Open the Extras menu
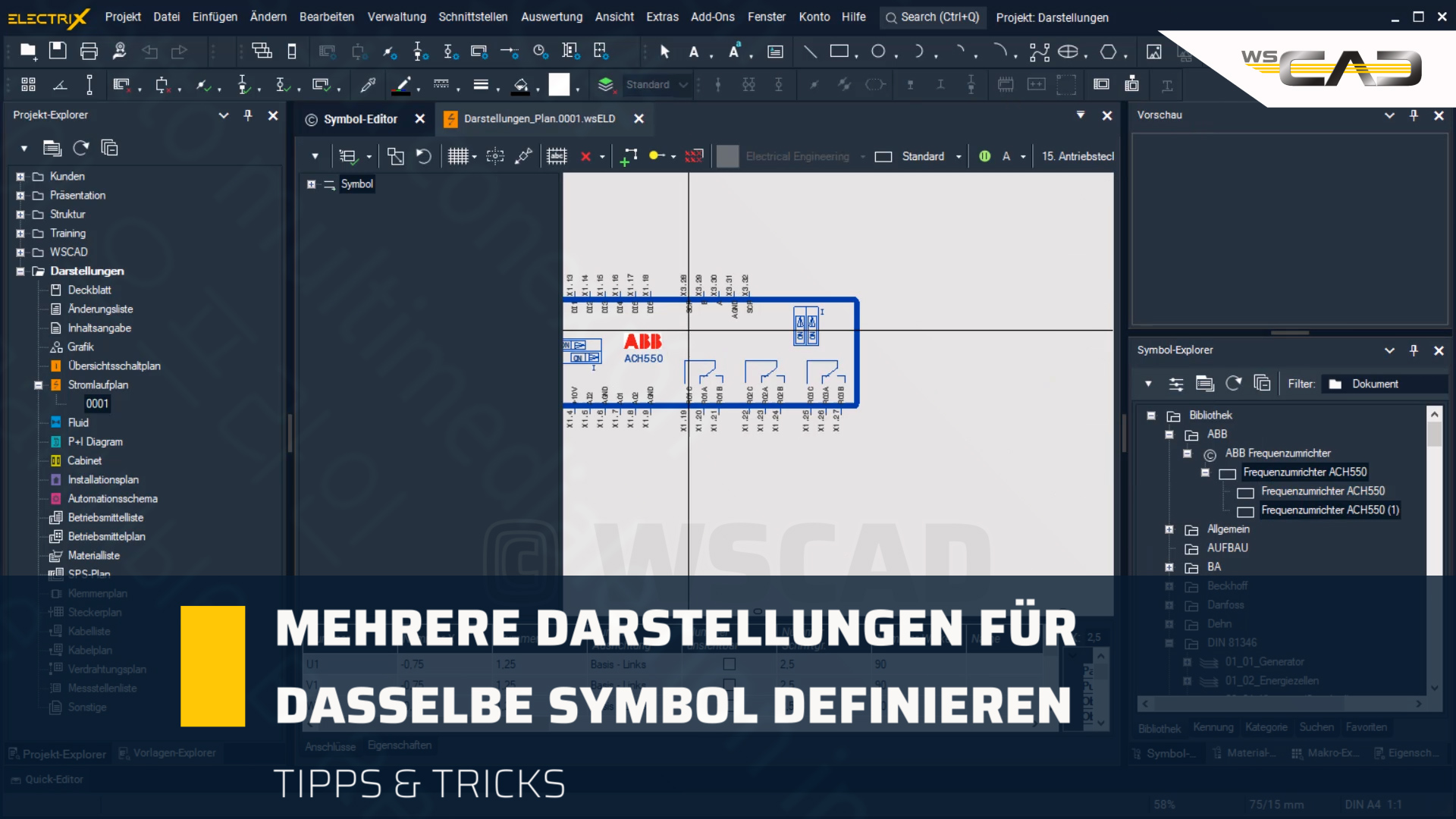1456x819 pixels. point(662,17)
